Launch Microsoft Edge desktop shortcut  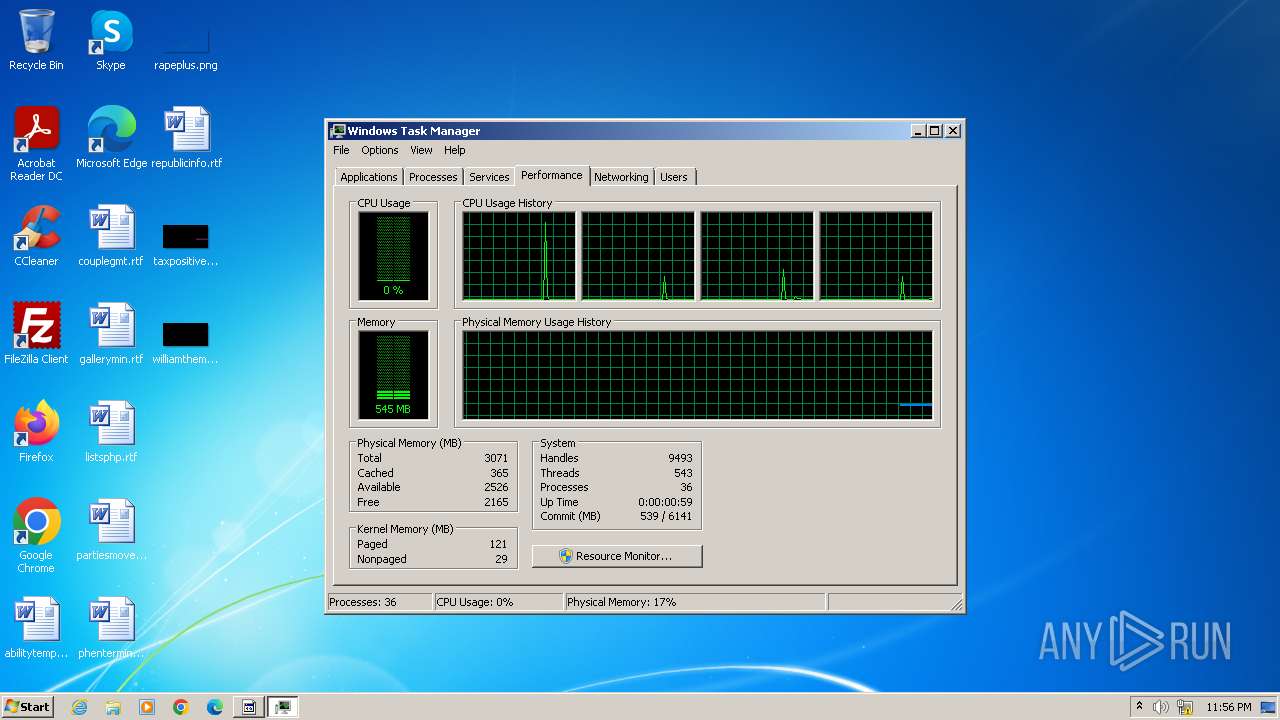point(111,138)
